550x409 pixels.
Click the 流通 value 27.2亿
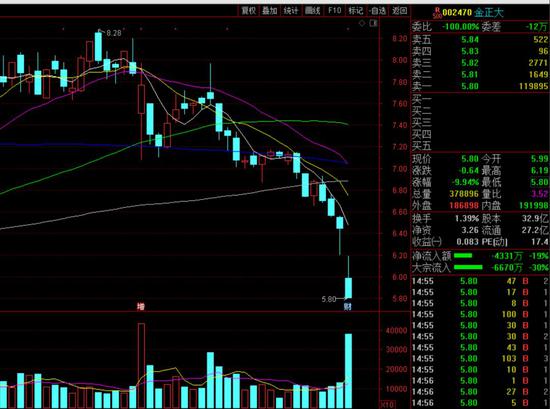(x=535, y=230)
